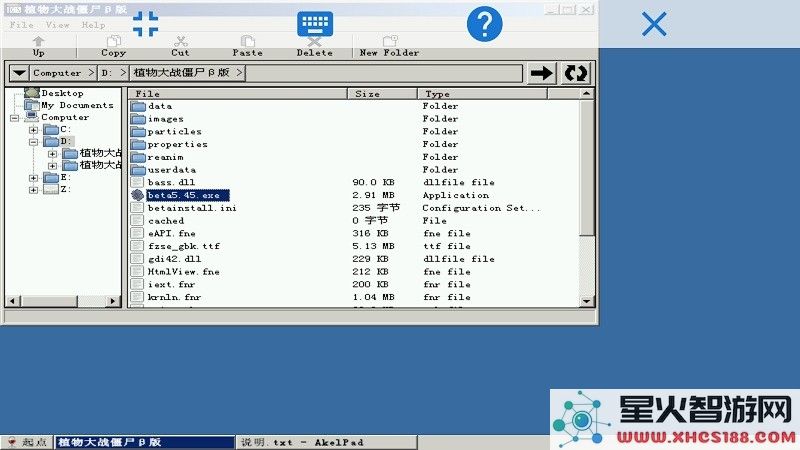
Task: Select HtmlView.fne file name
Action: click(x=183, y=272)
